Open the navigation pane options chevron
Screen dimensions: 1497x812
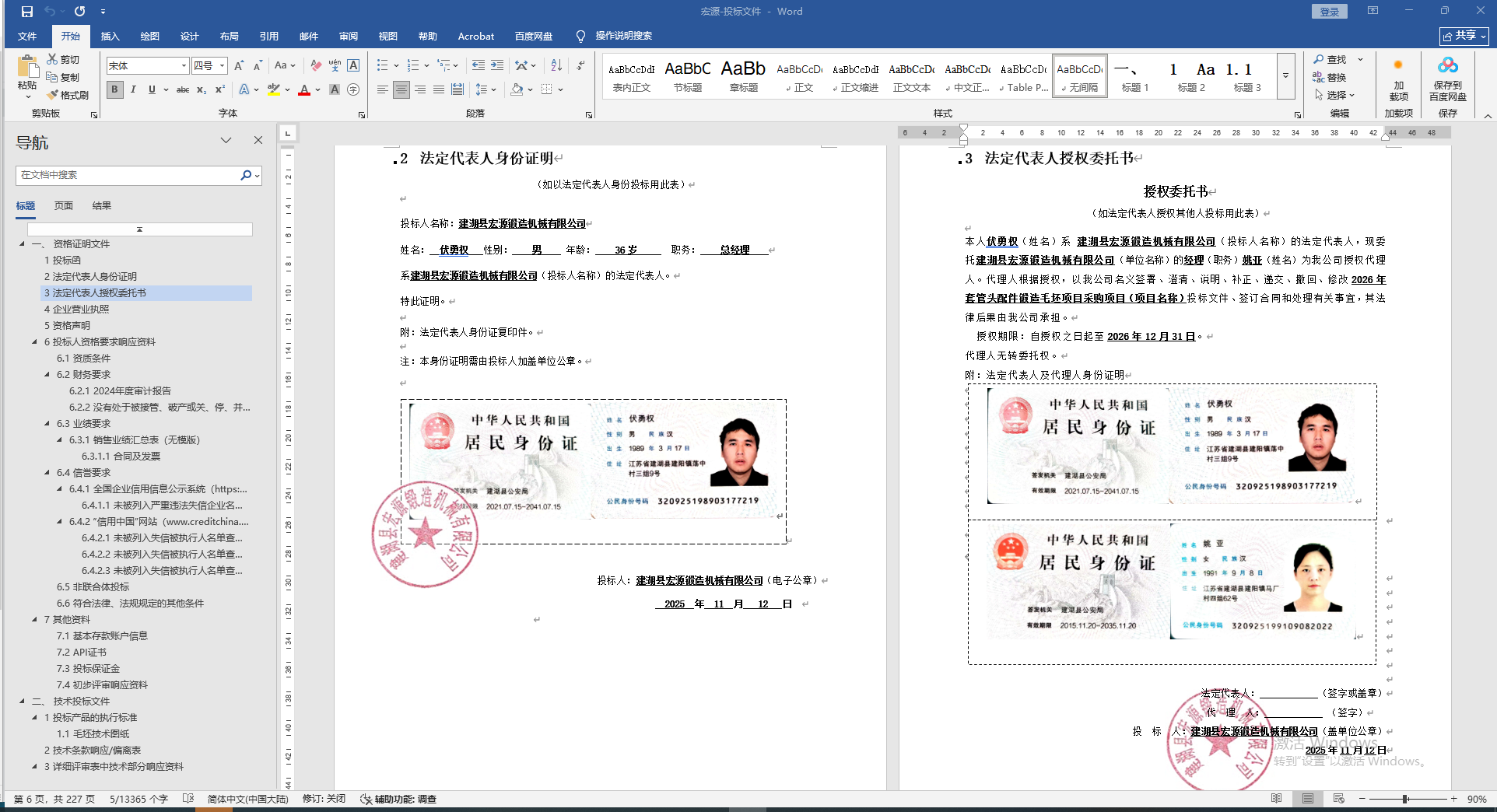[x=226, y=141]
